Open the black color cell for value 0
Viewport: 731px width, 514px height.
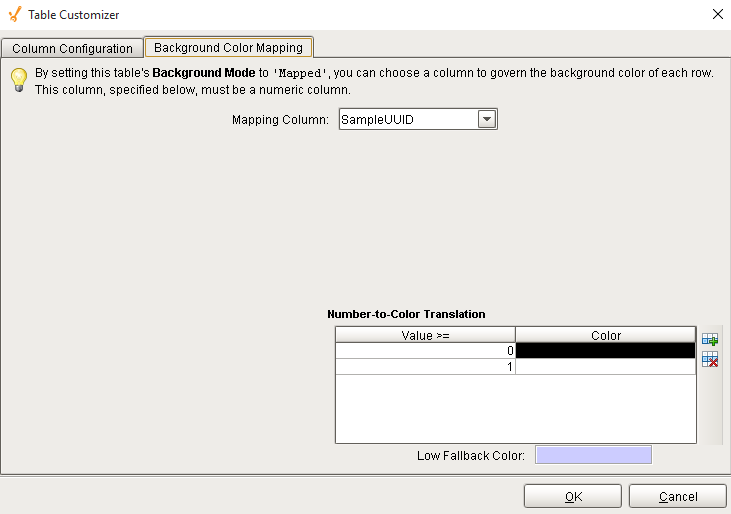point(606,351)
